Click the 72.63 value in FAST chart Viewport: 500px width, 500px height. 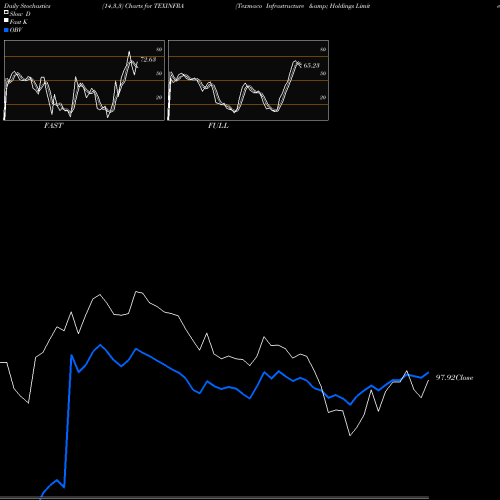[148, 60]
